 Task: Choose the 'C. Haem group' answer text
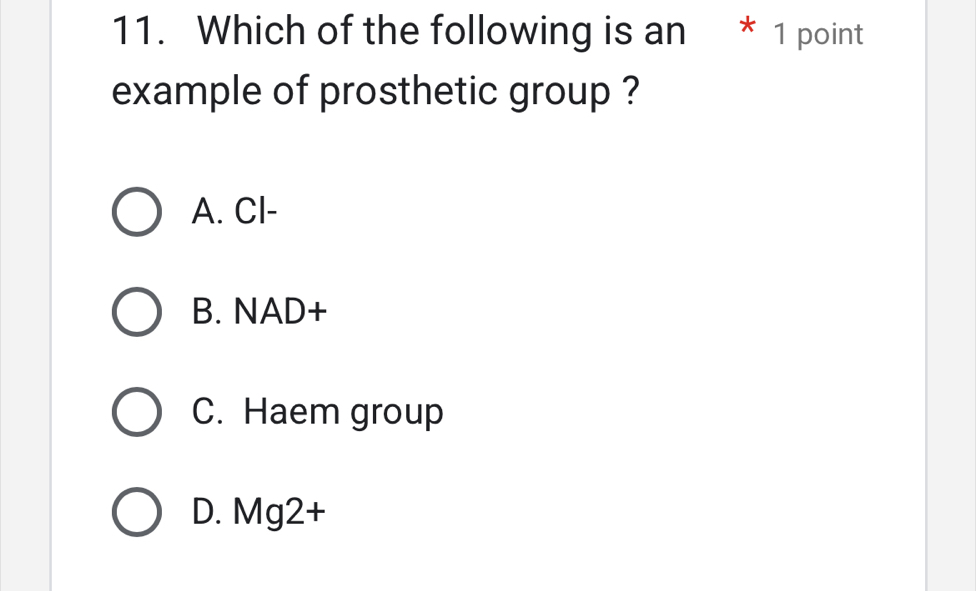tap(316, 412)
